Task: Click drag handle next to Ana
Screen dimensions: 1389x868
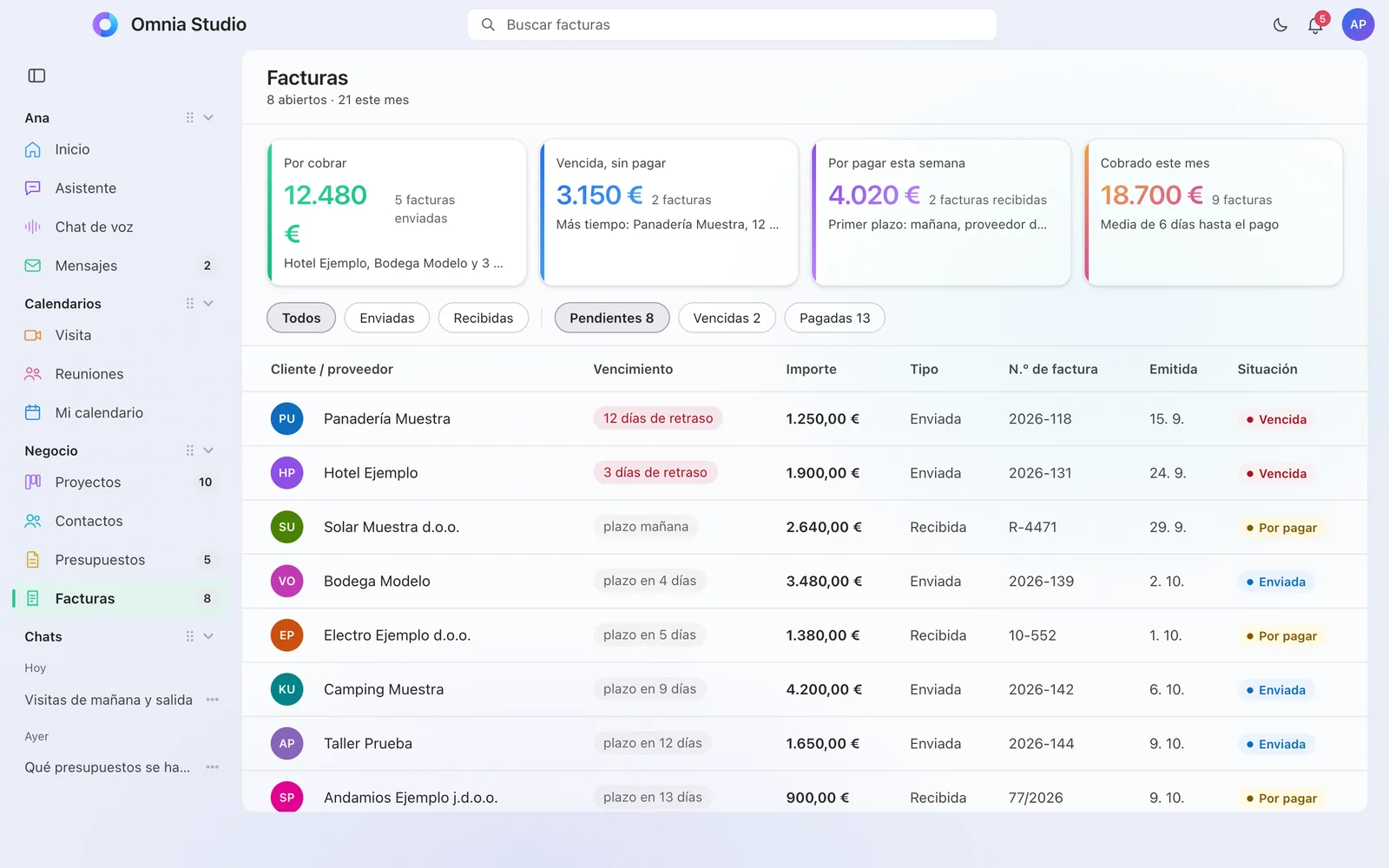Action: 189,117
